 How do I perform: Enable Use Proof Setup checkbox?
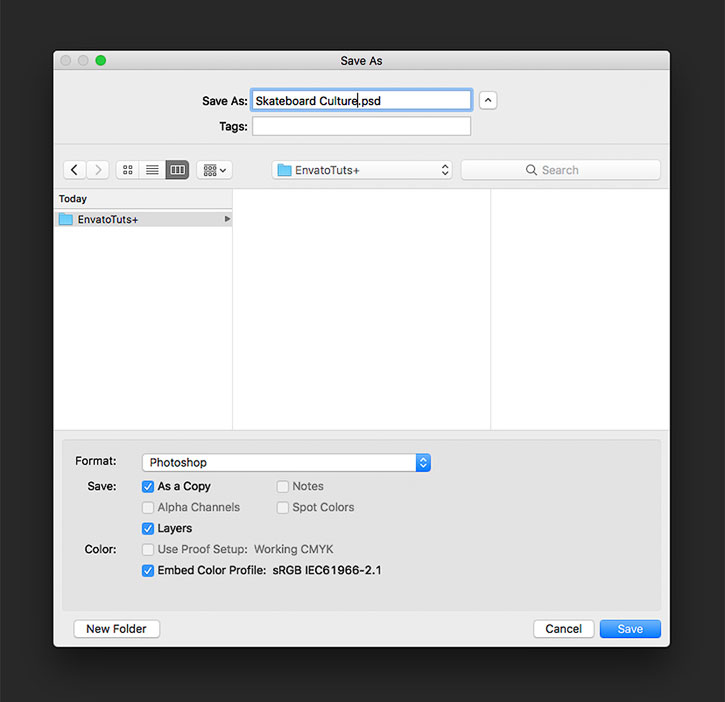pyautogui.click(x=148, y=549)
